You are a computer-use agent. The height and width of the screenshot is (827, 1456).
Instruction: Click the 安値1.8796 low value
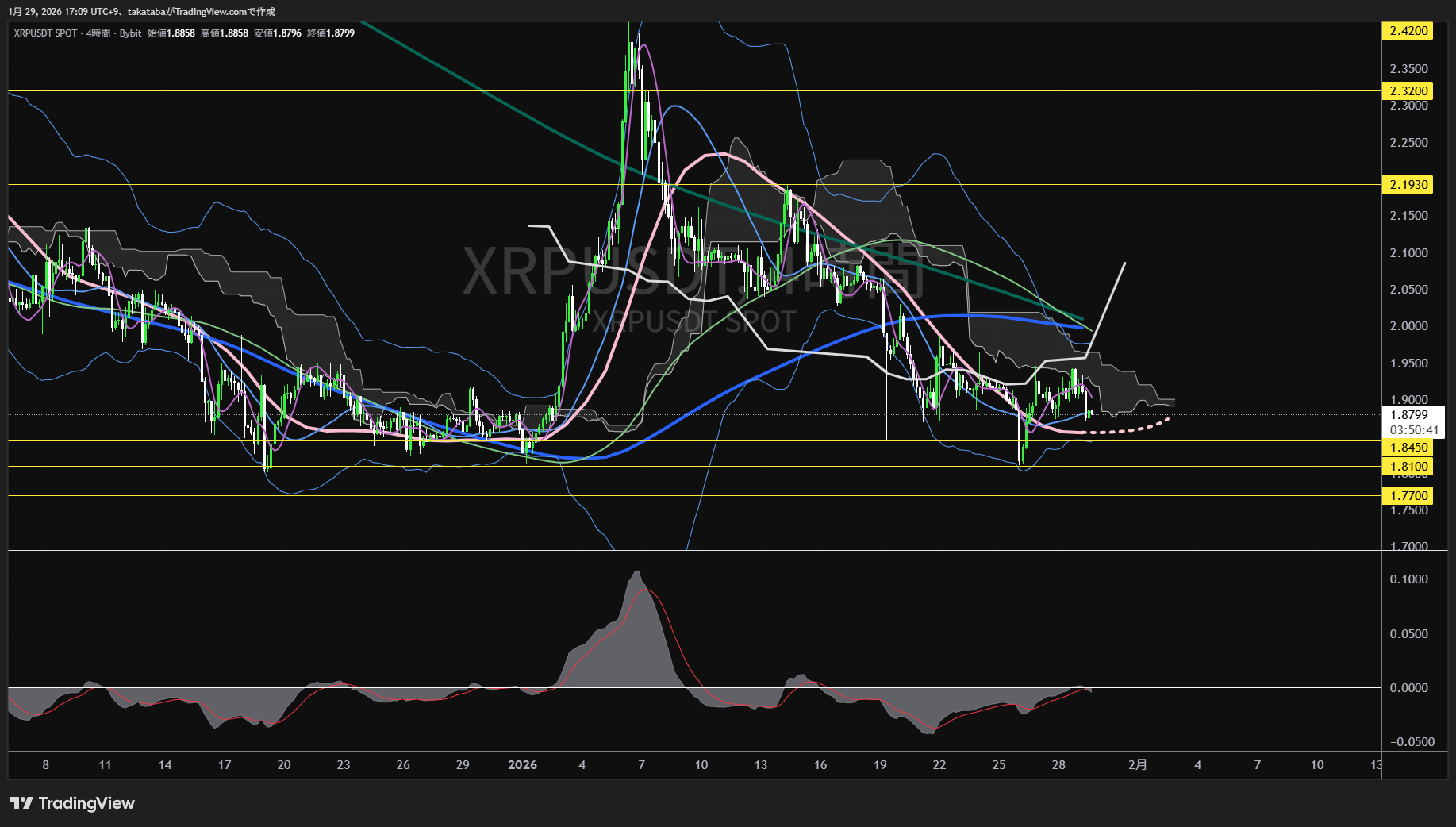coord(278,33)
